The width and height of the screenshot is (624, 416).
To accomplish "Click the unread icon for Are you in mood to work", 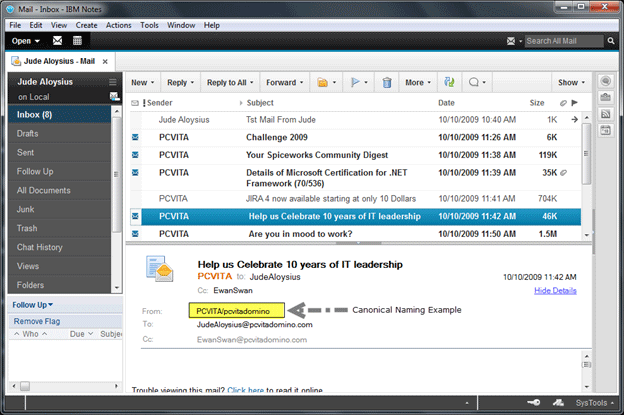I will coord(135,234).
